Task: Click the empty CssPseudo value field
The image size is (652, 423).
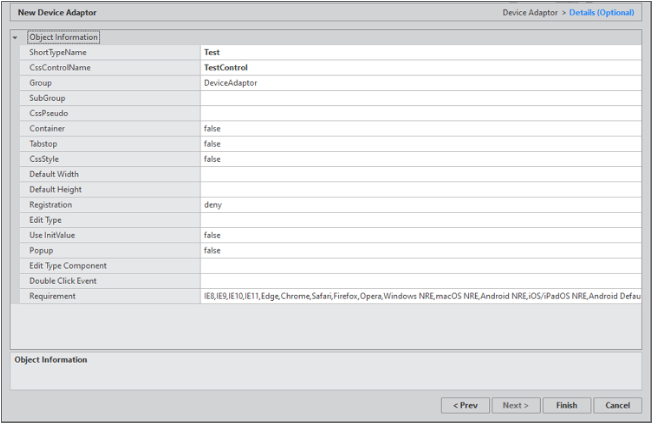Action: click(420, 113)
